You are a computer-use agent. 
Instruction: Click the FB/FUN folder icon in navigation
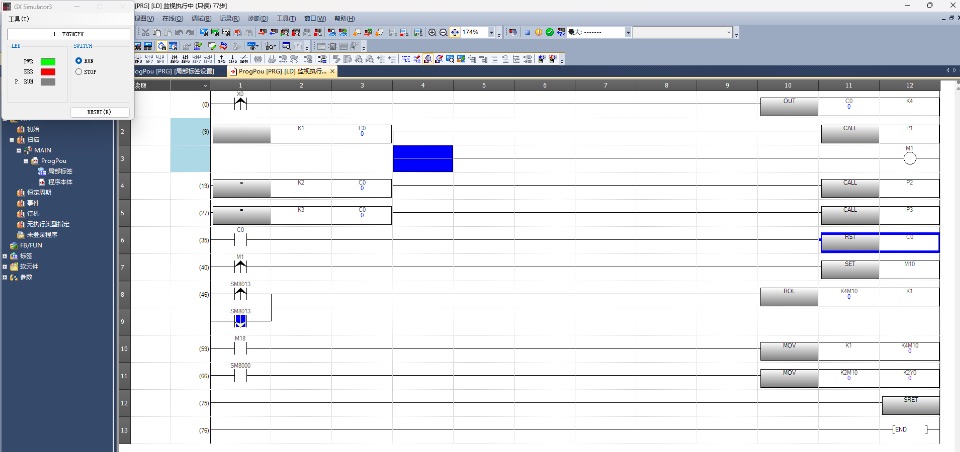13,245
